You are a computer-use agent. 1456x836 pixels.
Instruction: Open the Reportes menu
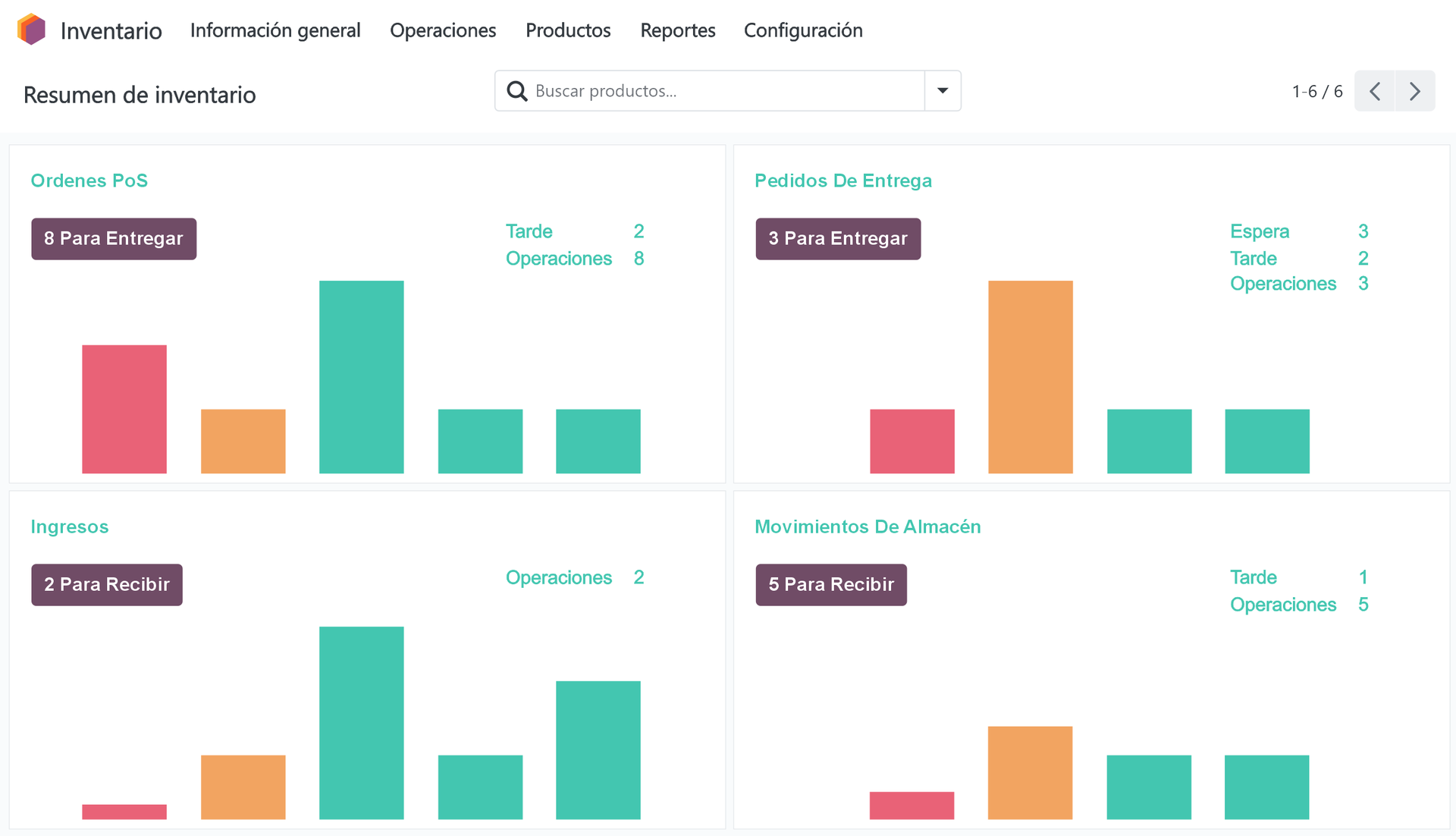click(677, 30)
